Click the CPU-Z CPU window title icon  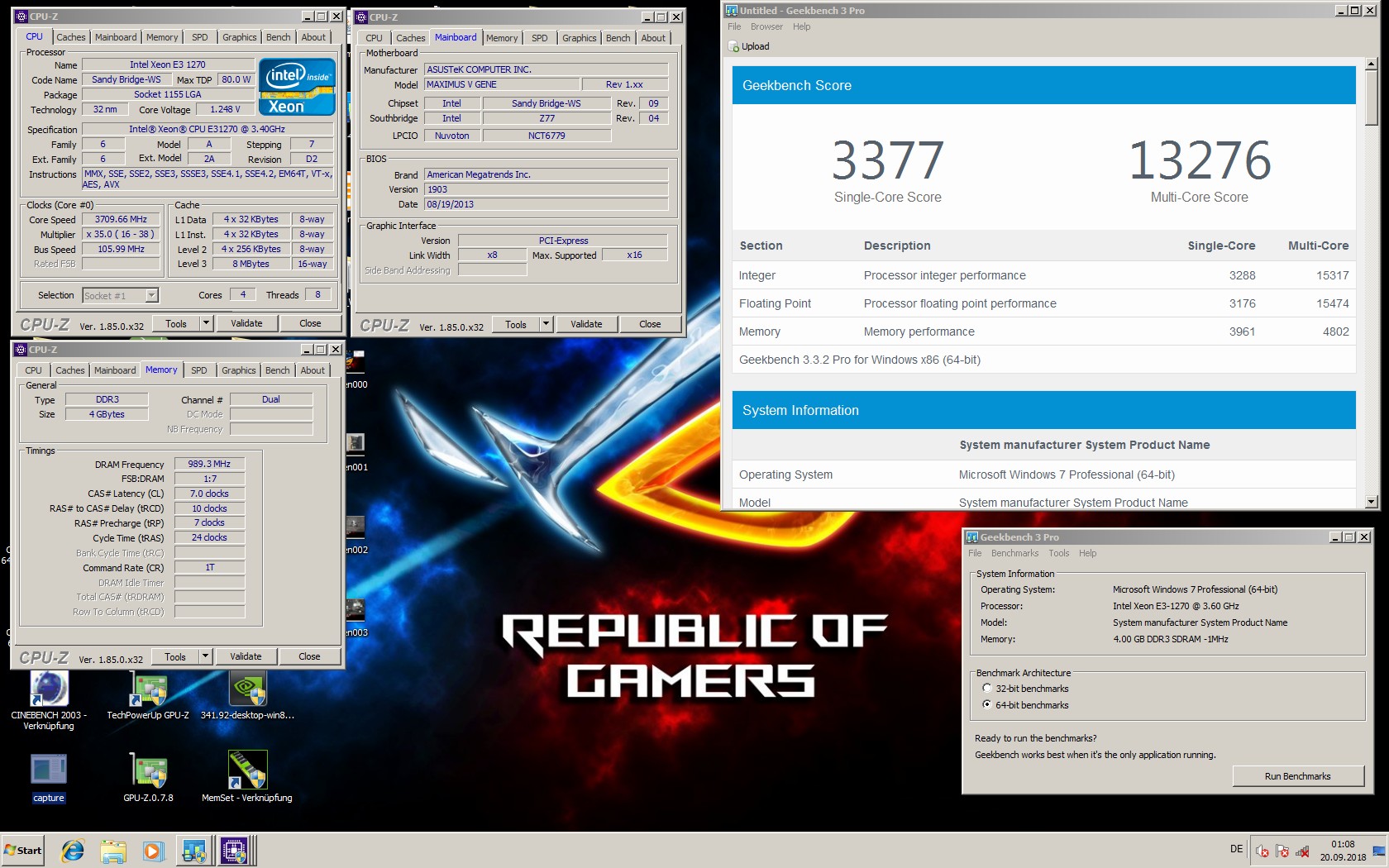(x=21, y=17)
